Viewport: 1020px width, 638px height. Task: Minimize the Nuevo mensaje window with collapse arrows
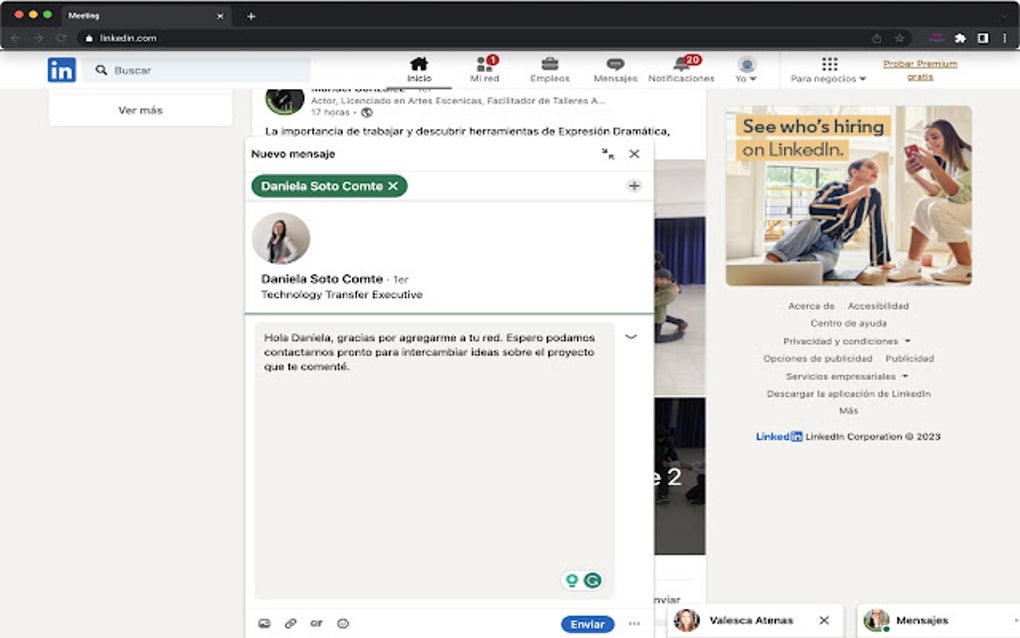pos(608,154)
